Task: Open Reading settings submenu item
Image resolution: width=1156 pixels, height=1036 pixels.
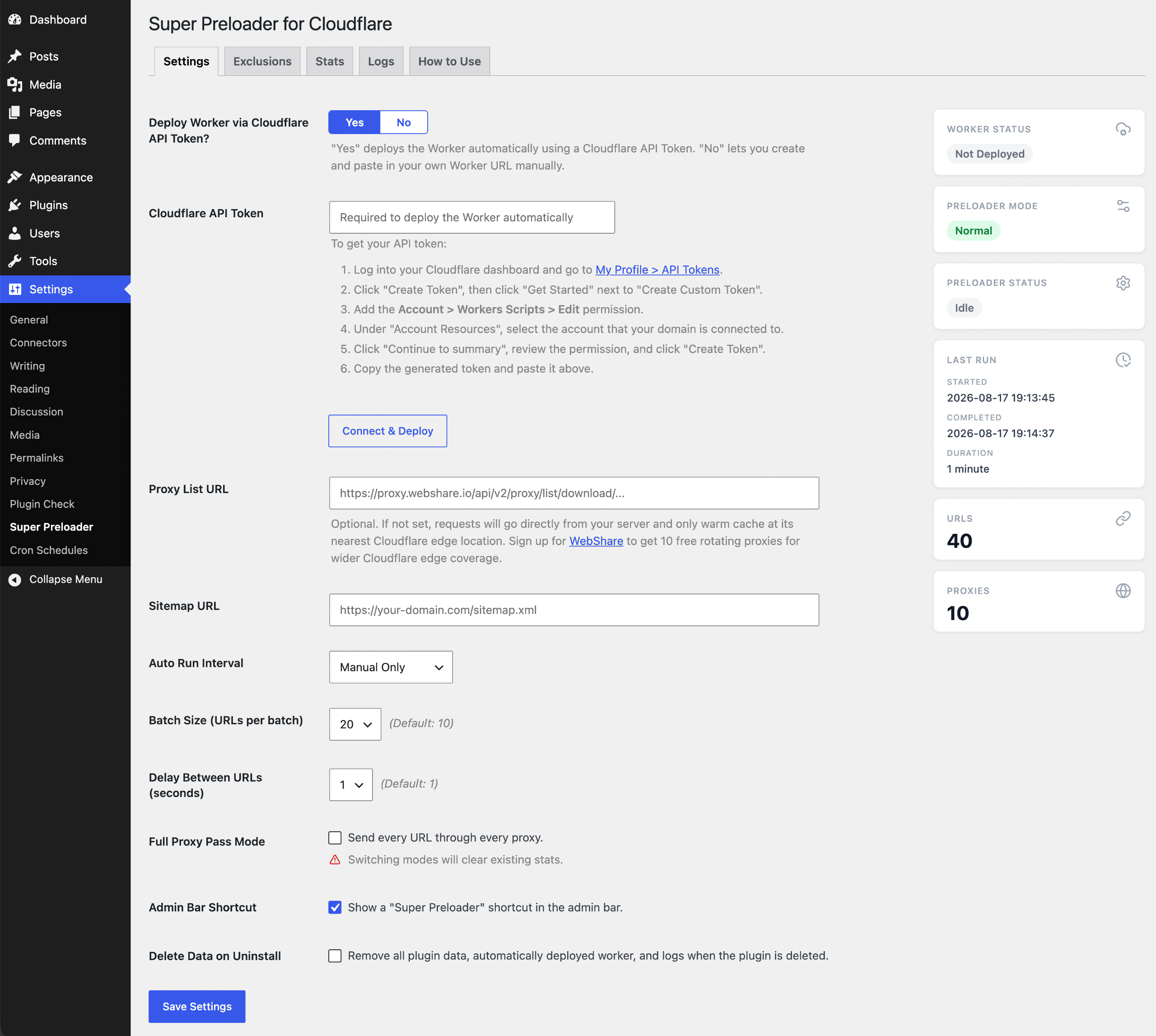Action: coord(30,389)
